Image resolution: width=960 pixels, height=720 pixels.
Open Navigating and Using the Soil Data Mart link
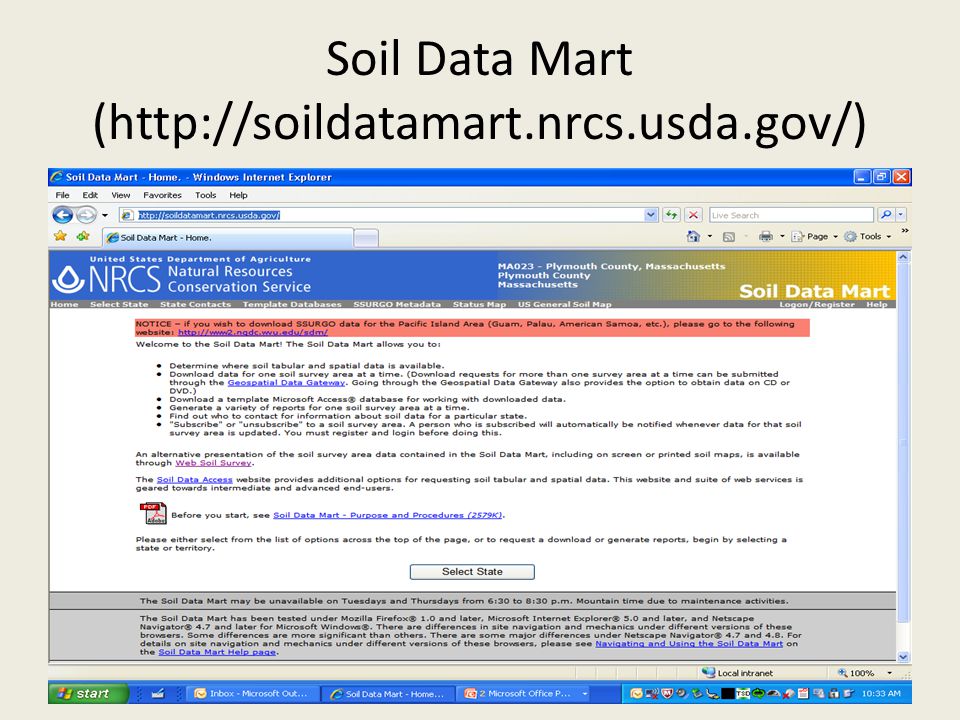click(x=689, y=643)
